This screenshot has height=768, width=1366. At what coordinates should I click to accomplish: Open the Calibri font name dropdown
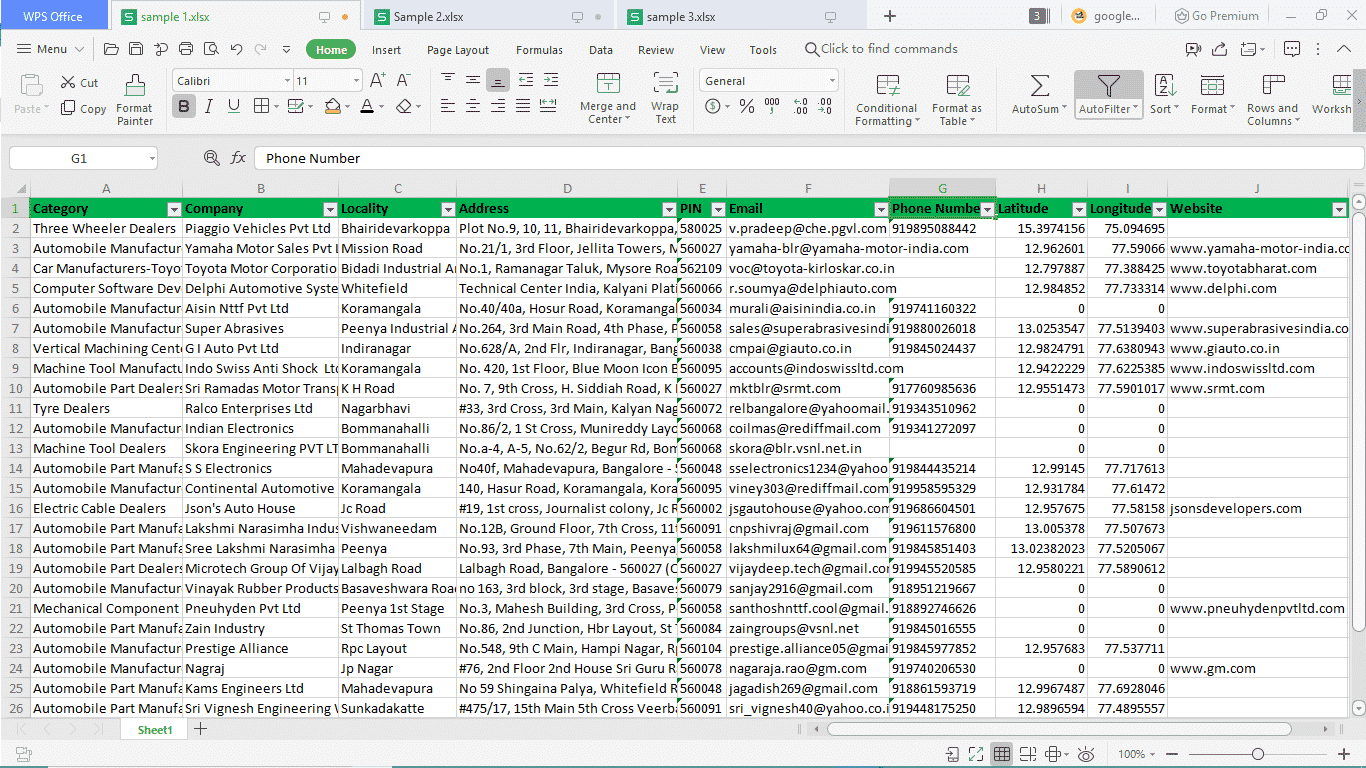click(x=285, y=81)
